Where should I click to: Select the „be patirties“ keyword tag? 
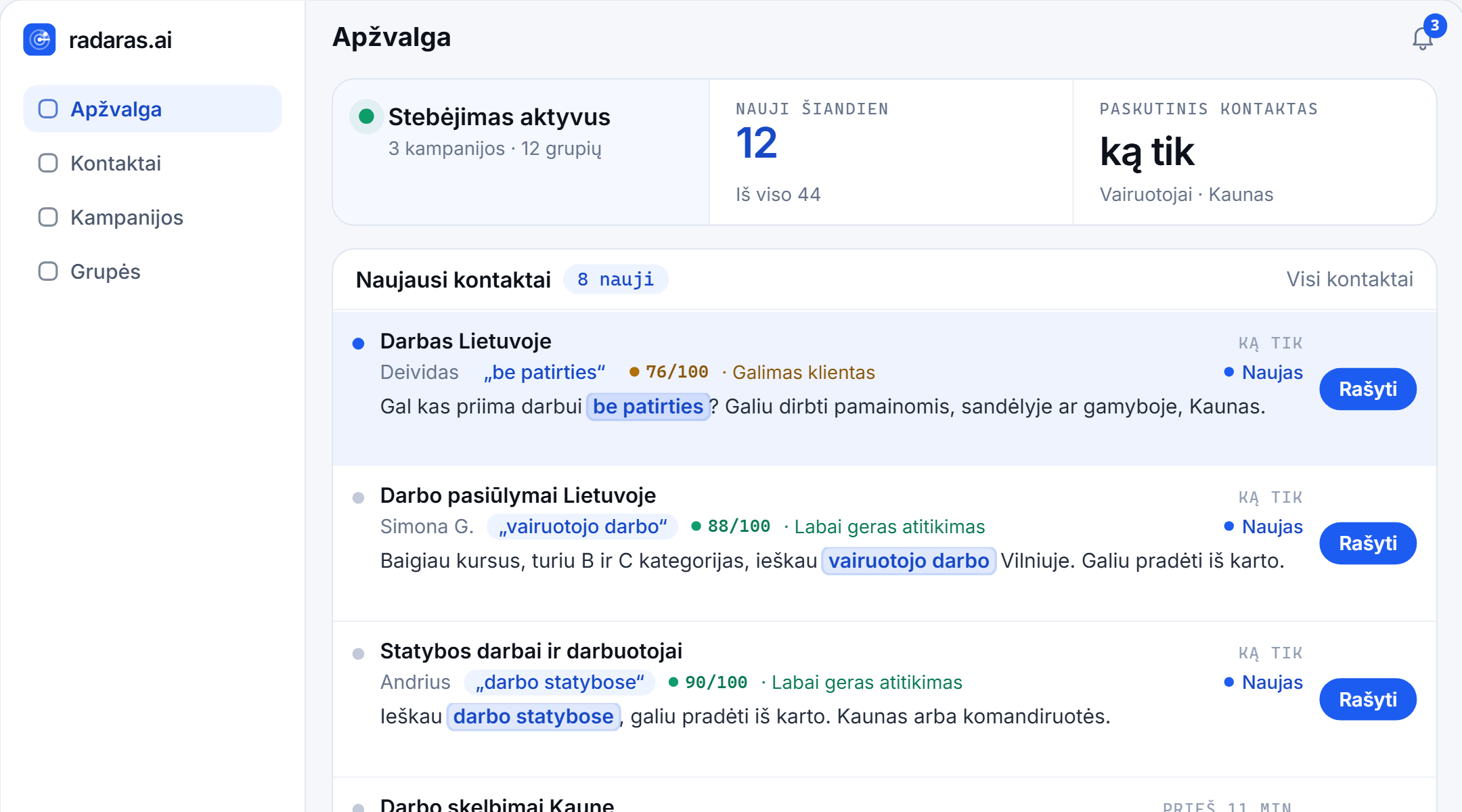tap(544, 372)
